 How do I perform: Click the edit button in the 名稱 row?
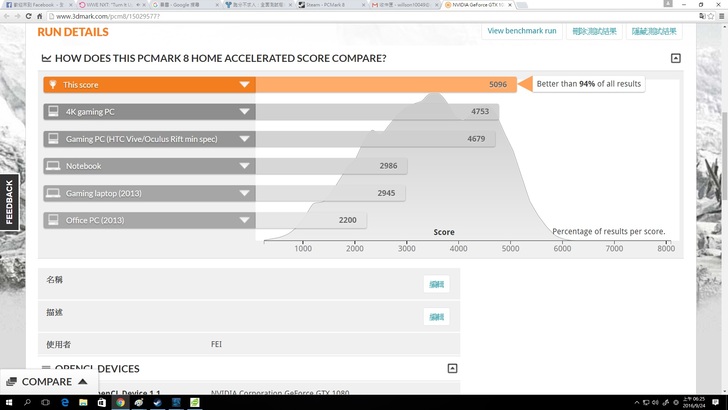click(x=436, y=284)
